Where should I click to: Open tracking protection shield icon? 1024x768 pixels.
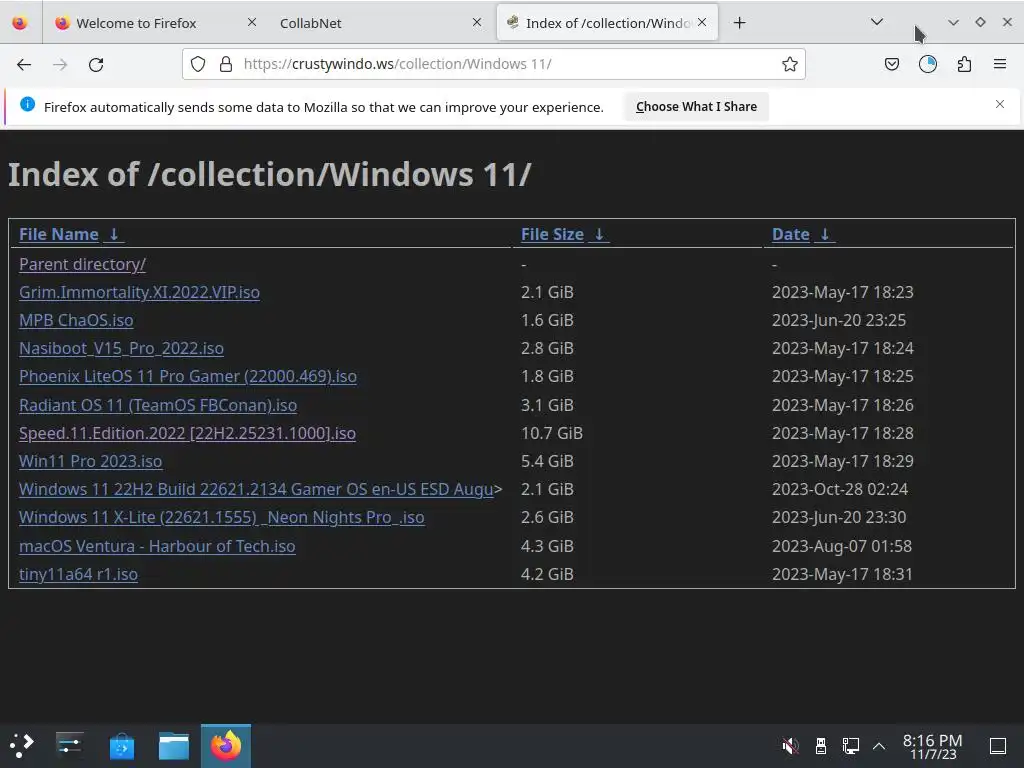(x=198, y=64)
